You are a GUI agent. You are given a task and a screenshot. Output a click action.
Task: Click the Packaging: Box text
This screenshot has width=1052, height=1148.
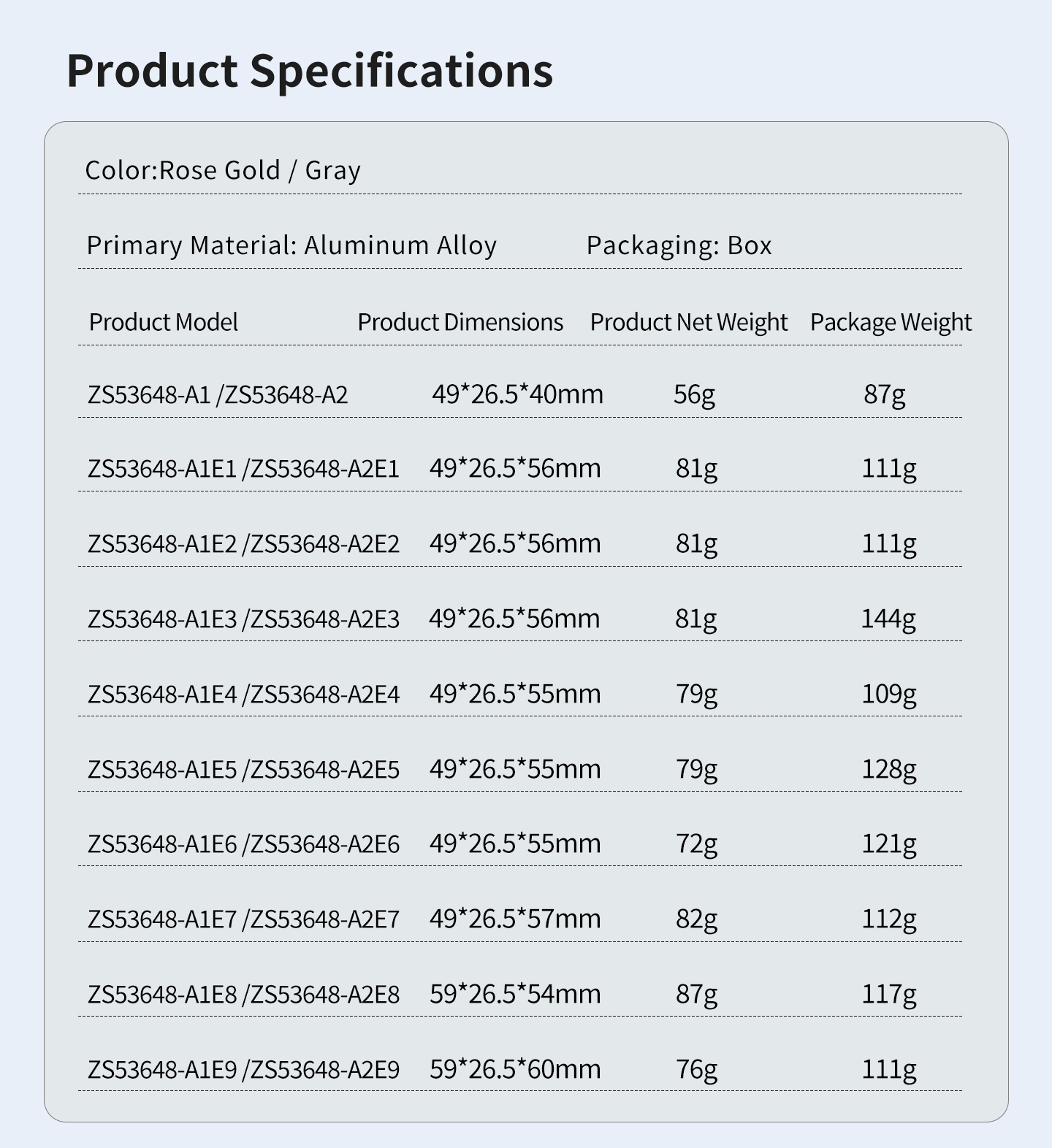coord(679,245)
